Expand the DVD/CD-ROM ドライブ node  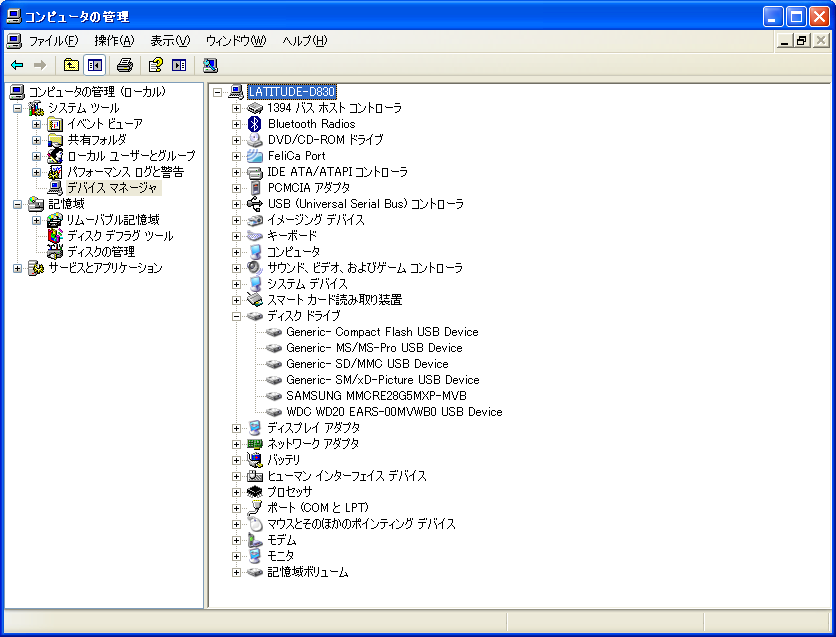tap(237, 140)
